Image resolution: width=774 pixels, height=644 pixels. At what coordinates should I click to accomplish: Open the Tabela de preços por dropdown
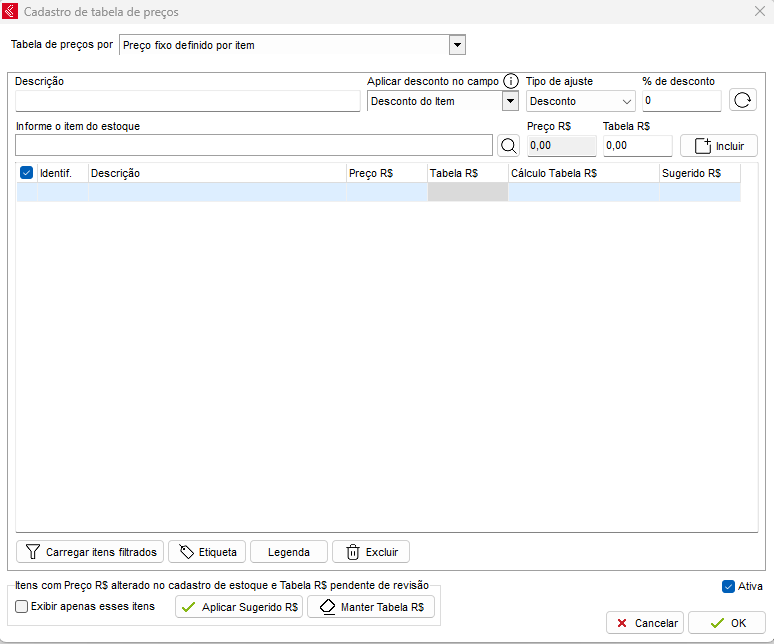(x=457, y=45)
